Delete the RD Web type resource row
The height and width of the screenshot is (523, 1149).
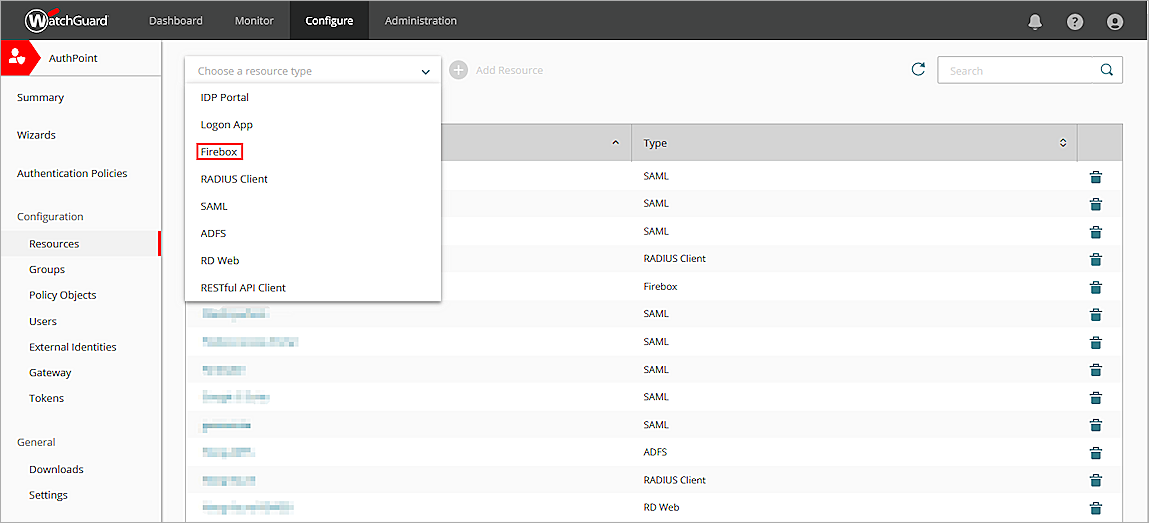1095,508
